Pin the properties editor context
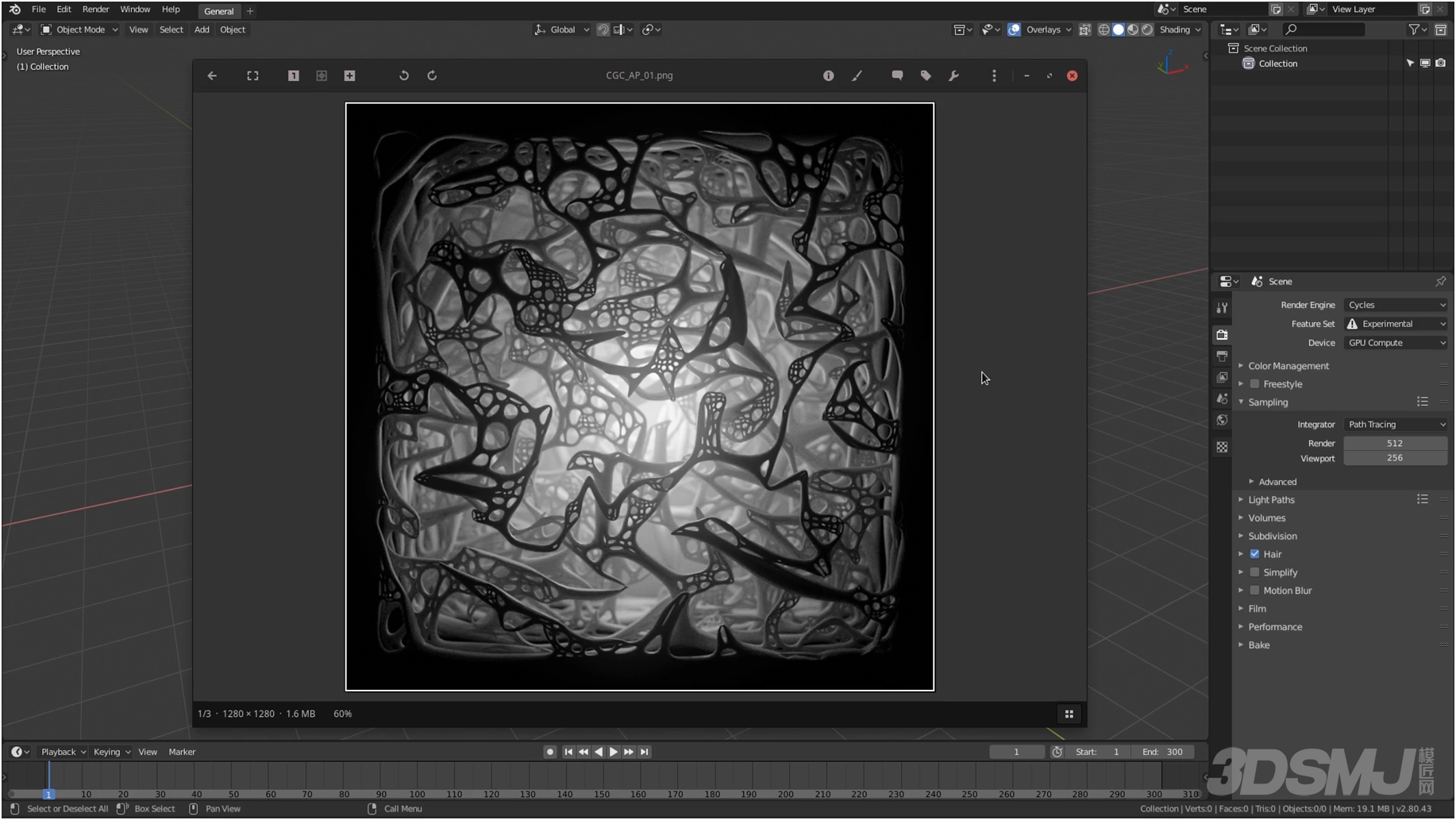The image size is (1456, 820). click(1440, 282)
